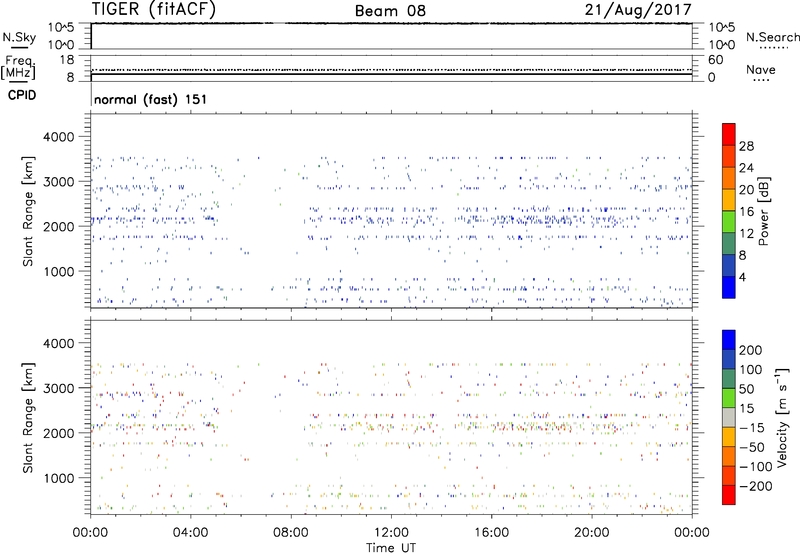Click the TIGER (fitACF) title text

click(x=154, y=9)
